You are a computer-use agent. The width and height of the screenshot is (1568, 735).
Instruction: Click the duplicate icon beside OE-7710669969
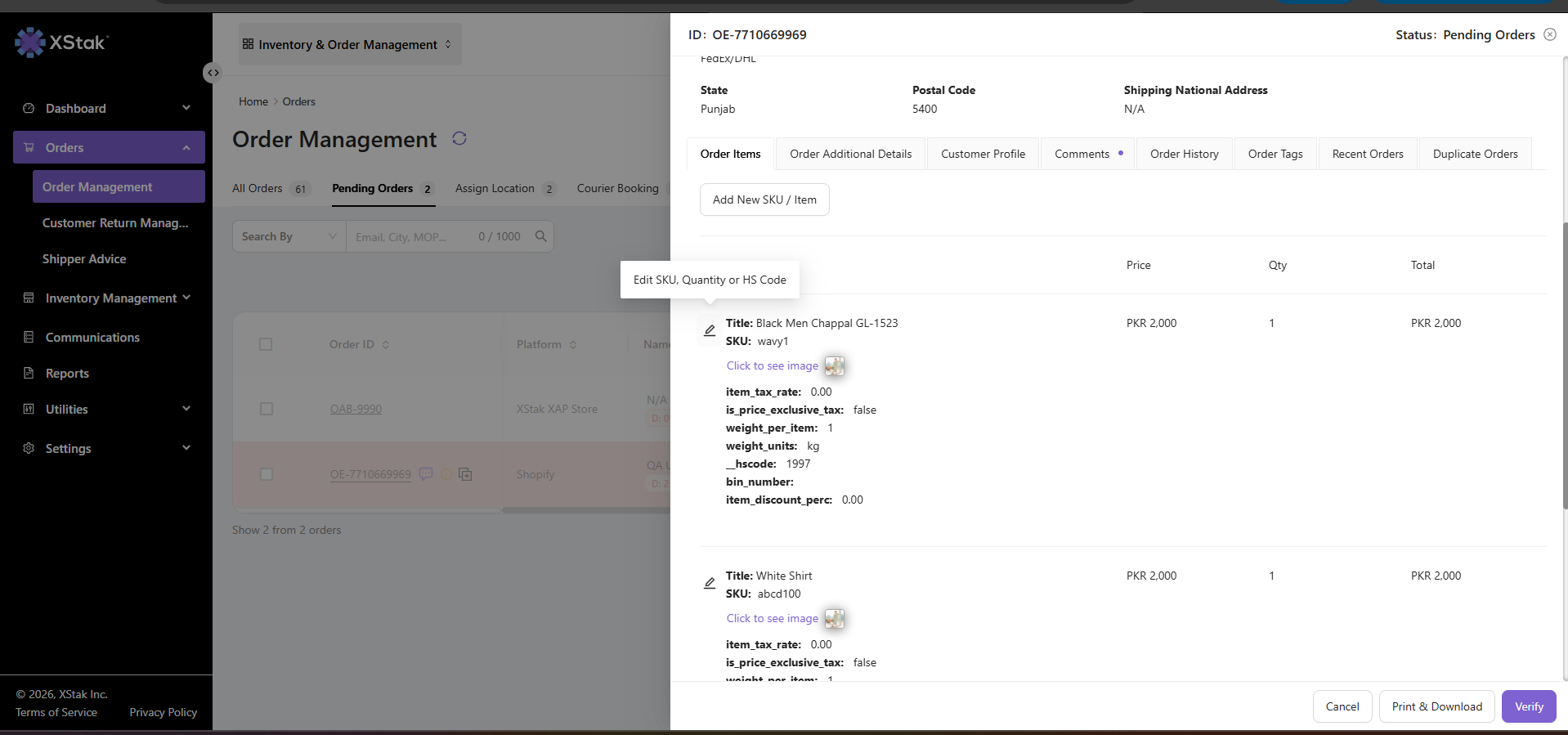pyautogui.click(x=465, y=474)
